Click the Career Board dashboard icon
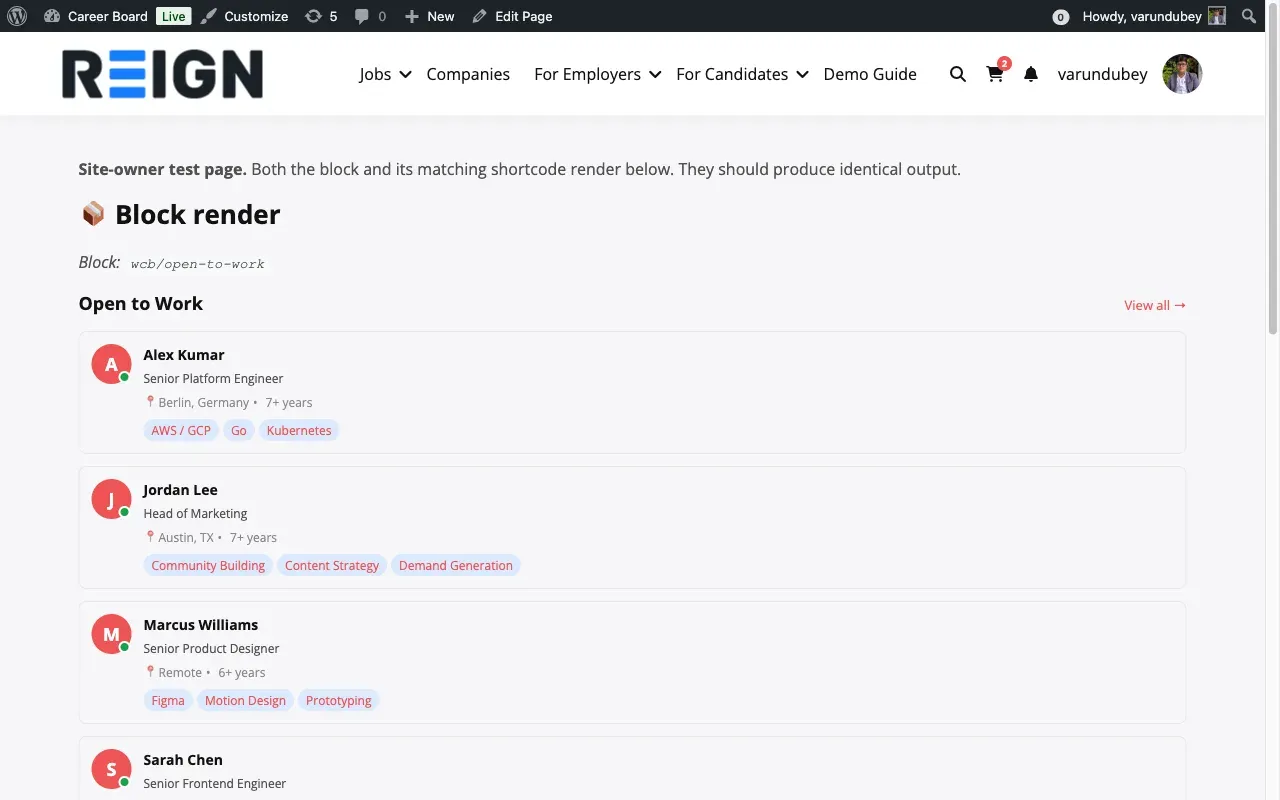Screen dimensions: 1280x800 (52, 16)
